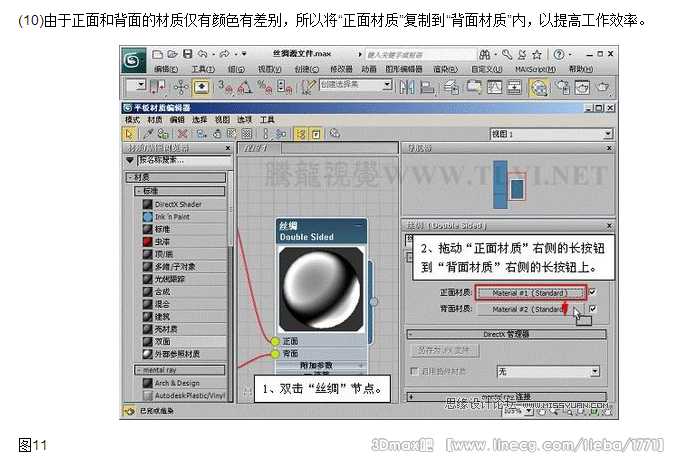
Task: Collapse the 标准 group header
Action: pos(180,191)
